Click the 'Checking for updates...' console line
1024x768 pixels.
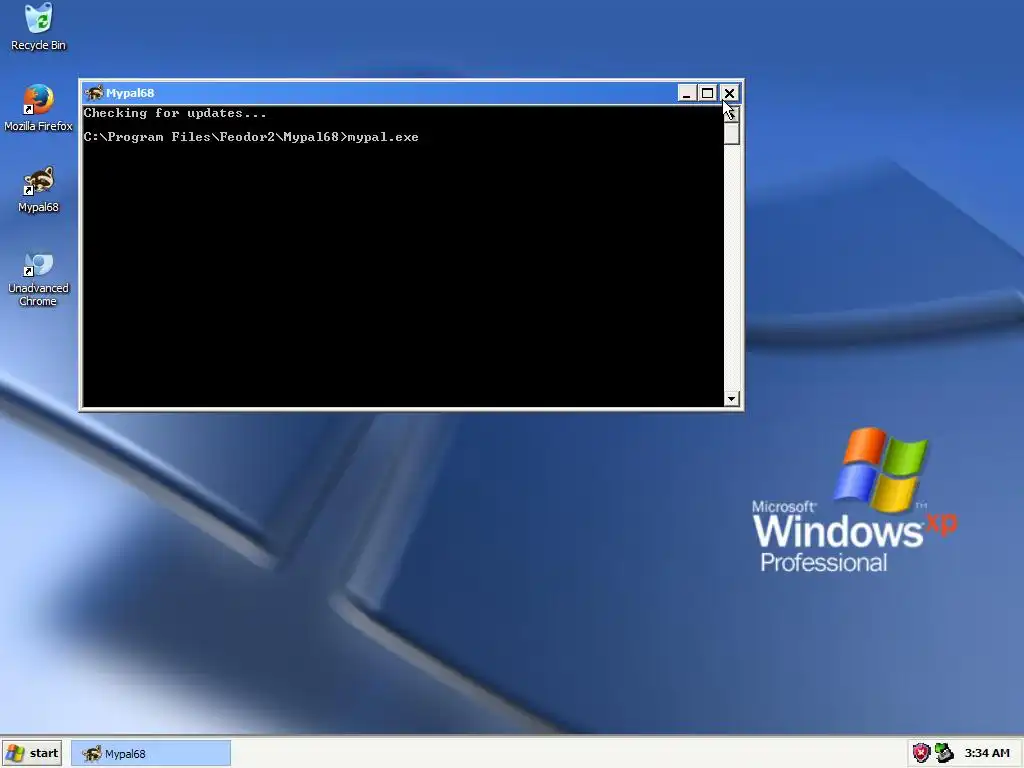coord(175,113)
